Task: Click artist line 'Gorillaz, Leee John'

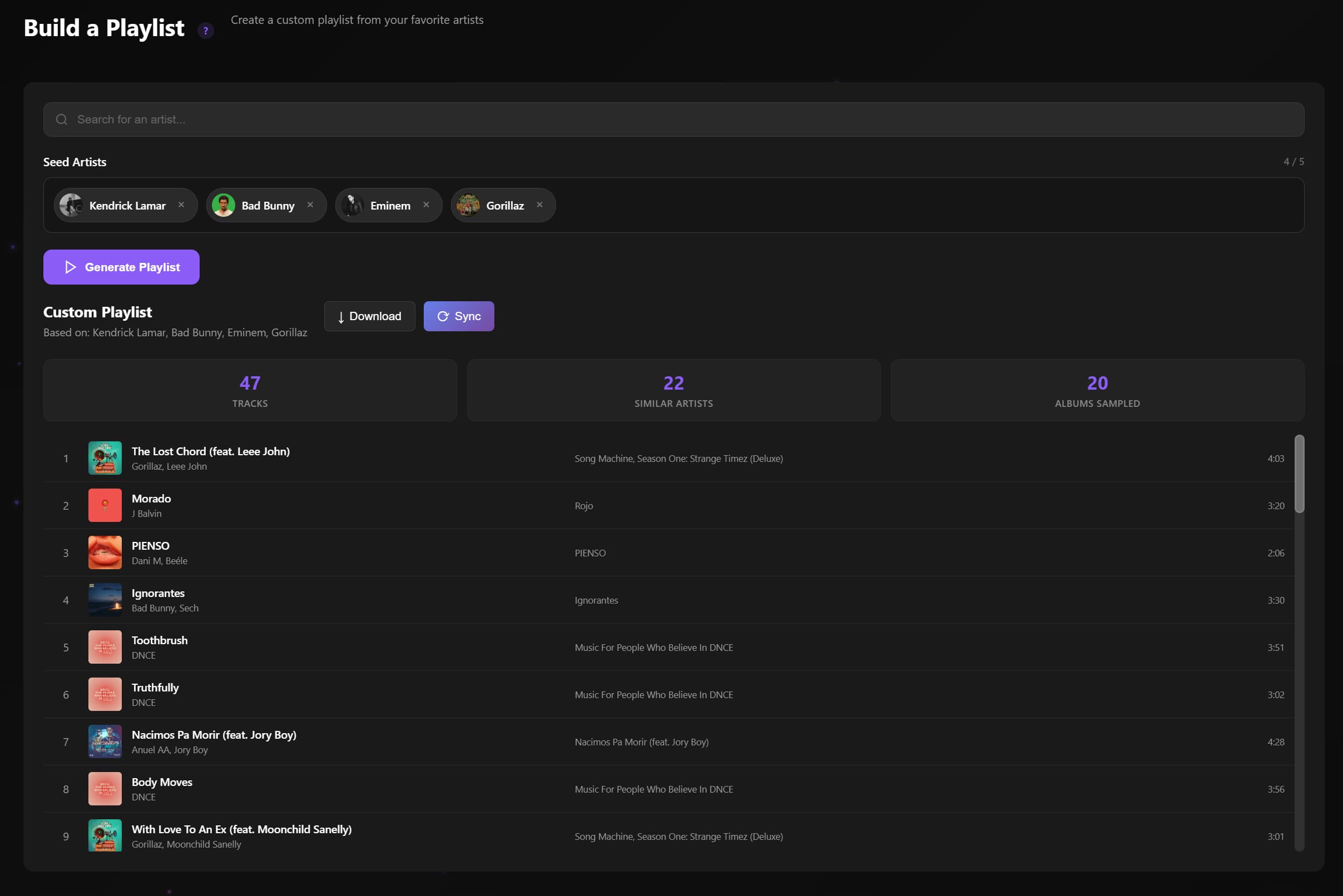Action: coord(170,466)
